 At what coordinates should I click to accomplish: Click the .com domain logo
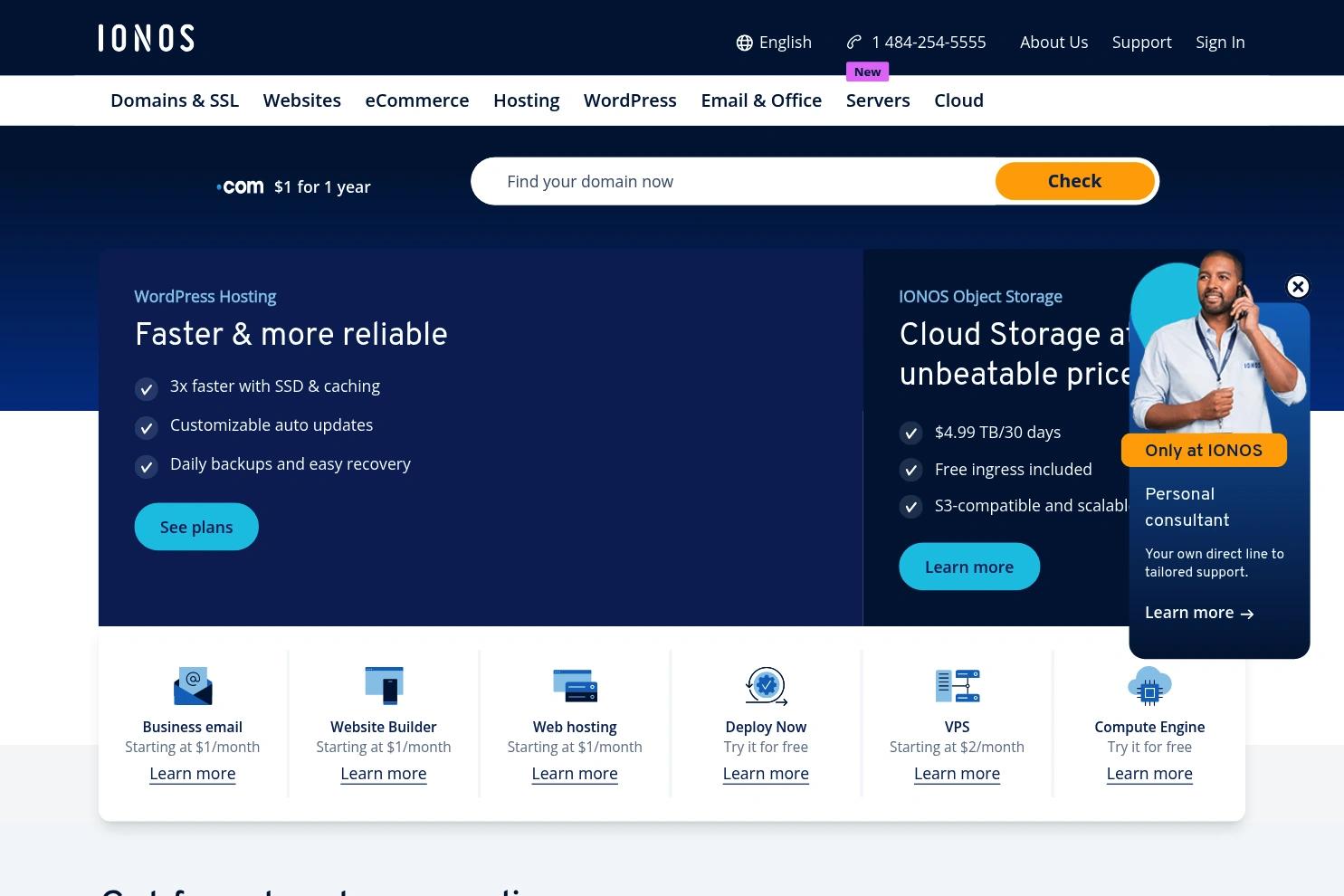pos(240,186)
